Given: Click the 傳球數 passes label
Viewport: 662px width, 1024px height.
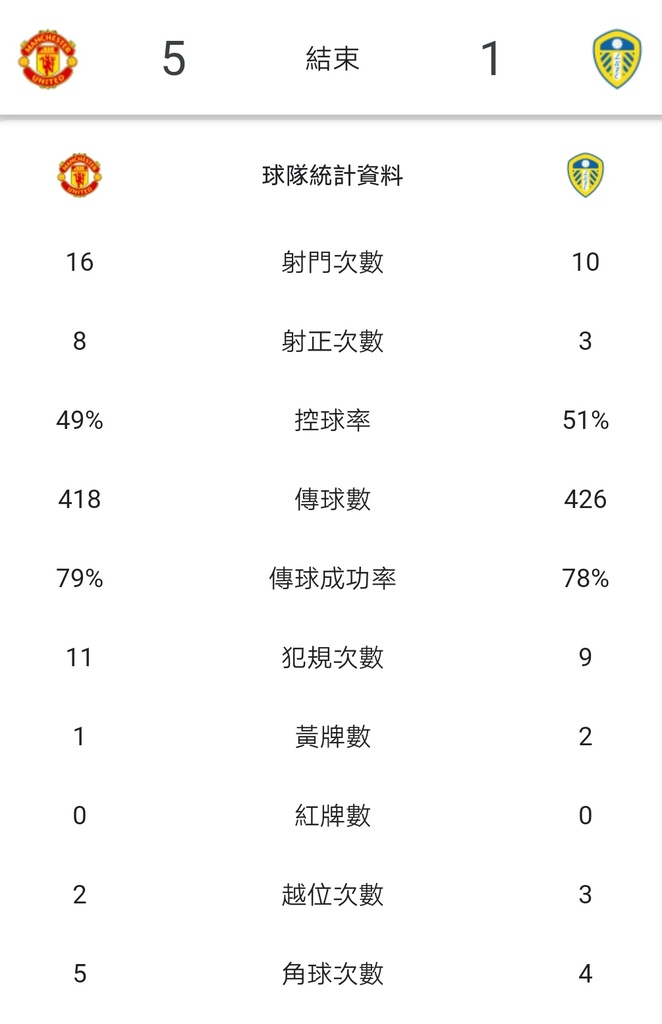Looking at the screenshot, I should point(332,499).
